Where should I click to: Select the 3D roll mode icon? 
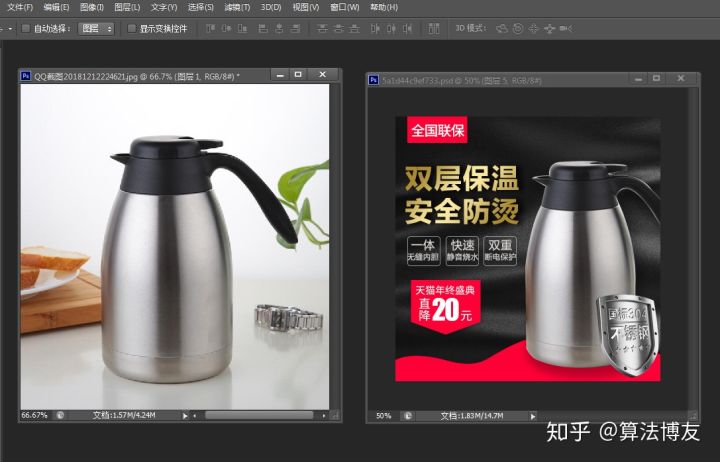pos(518,28)
